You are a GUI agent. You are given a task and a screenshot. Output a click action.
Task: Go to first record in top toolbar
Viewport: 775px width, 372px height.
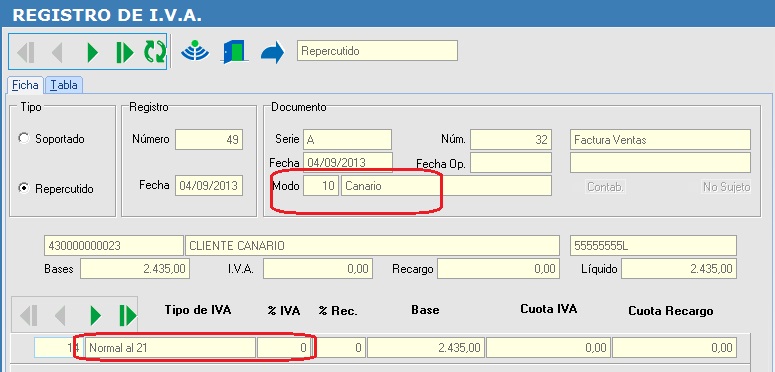point(26,52)
